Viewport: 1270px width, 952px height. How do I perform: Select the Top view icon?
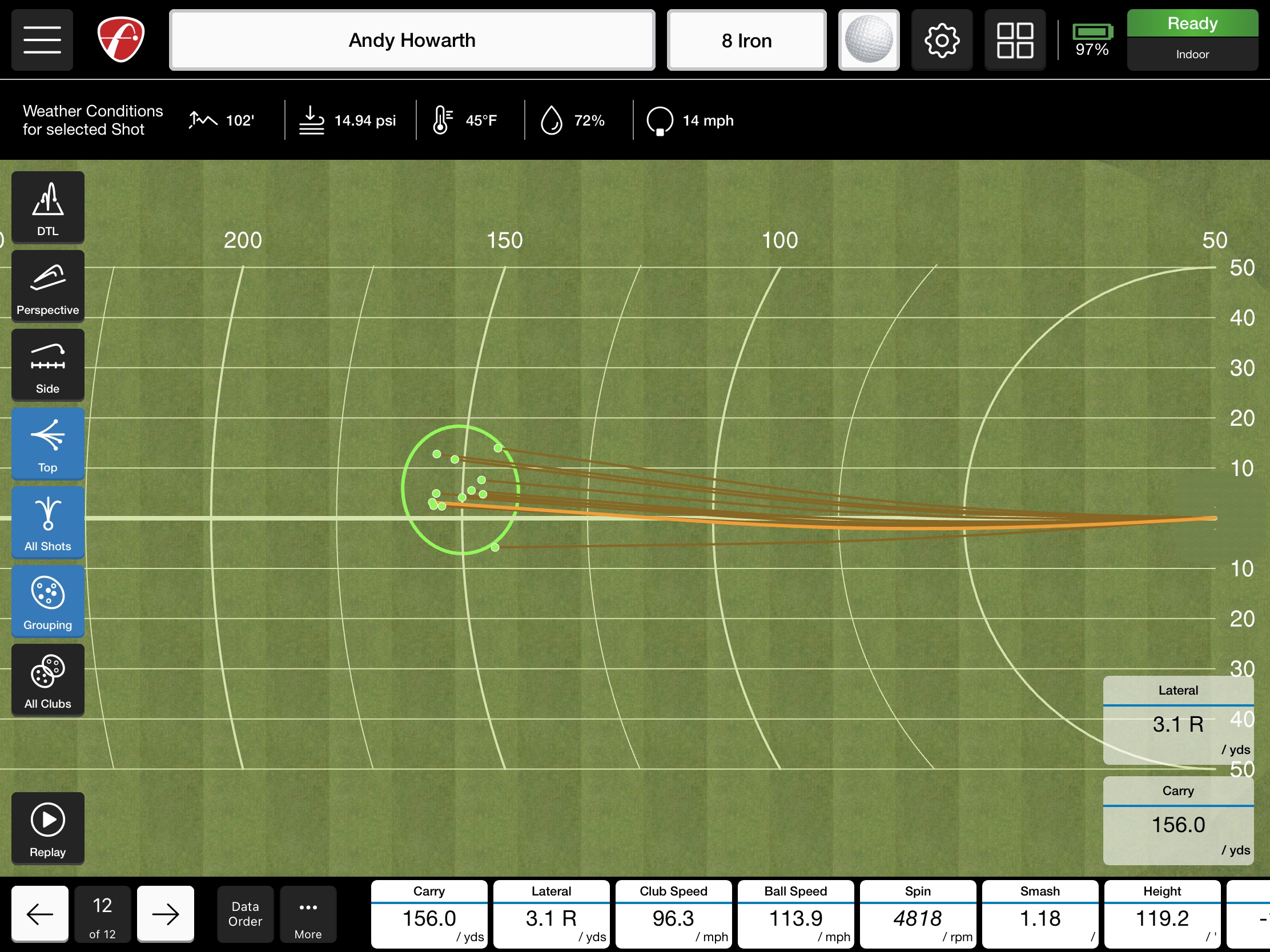47,443
